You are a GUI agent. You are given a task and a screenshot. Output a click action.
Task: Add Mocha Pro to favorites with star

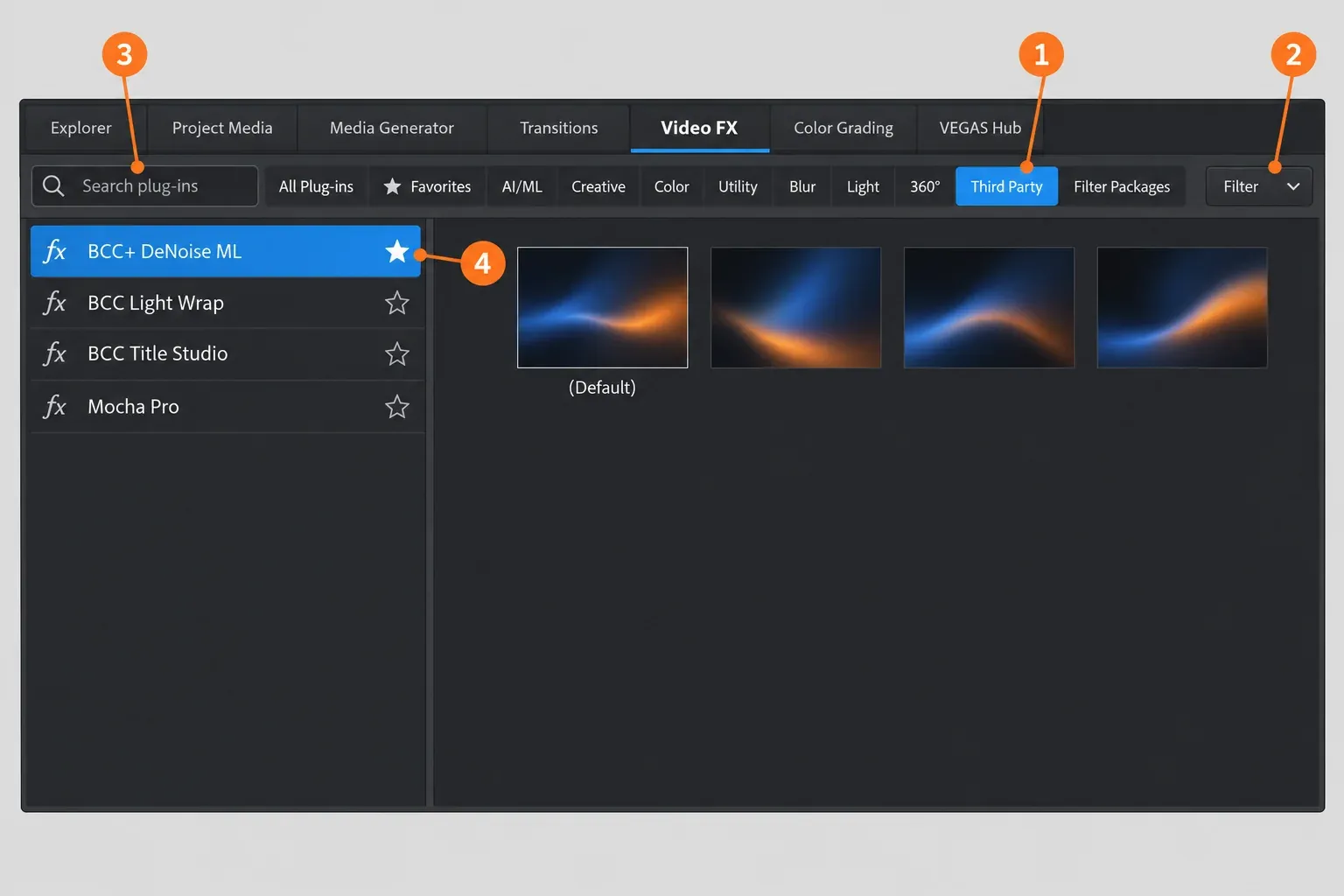point(397,406)
